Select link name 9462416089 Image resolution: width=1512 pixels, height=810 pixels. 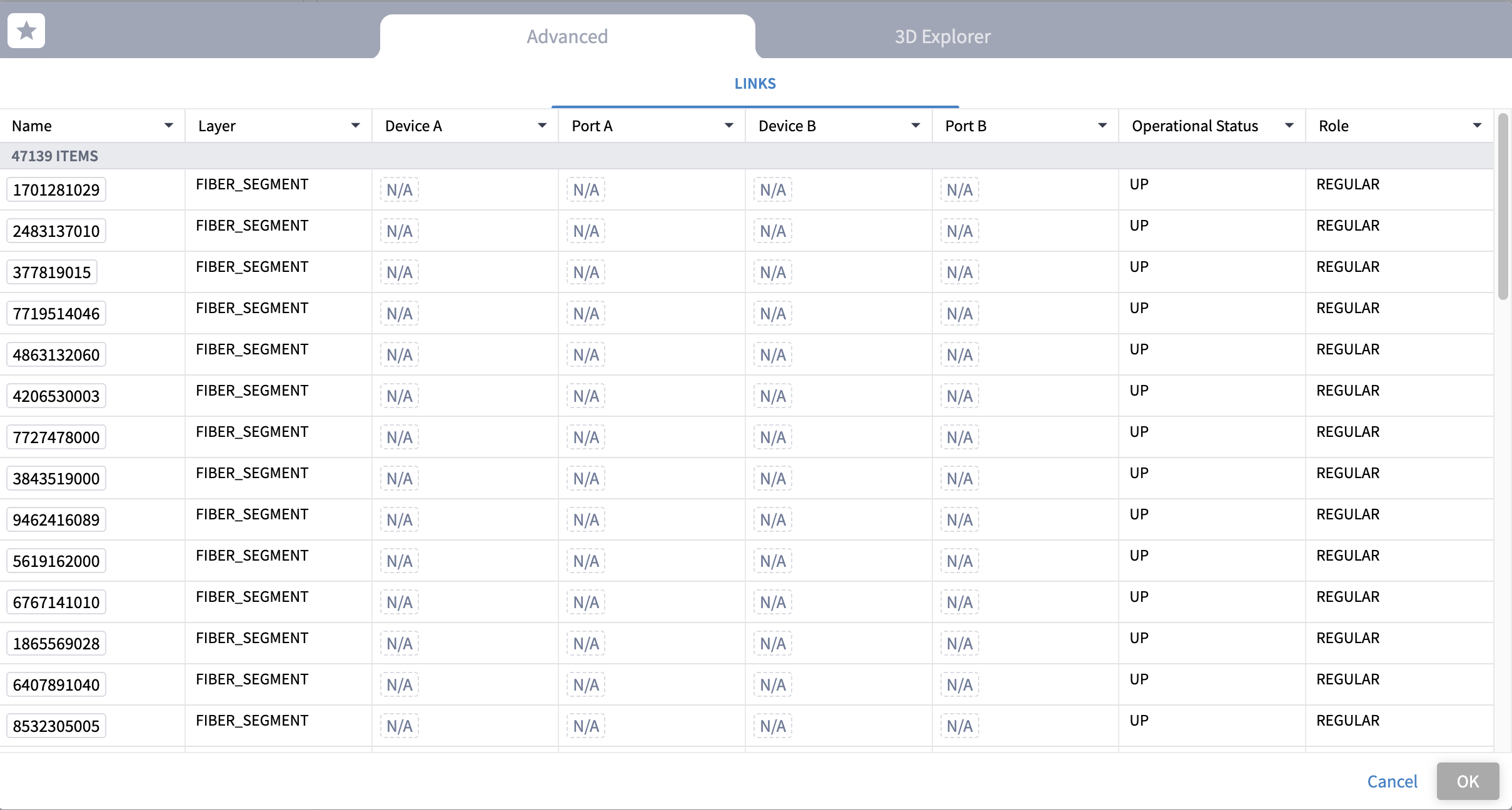click(56, 520)
